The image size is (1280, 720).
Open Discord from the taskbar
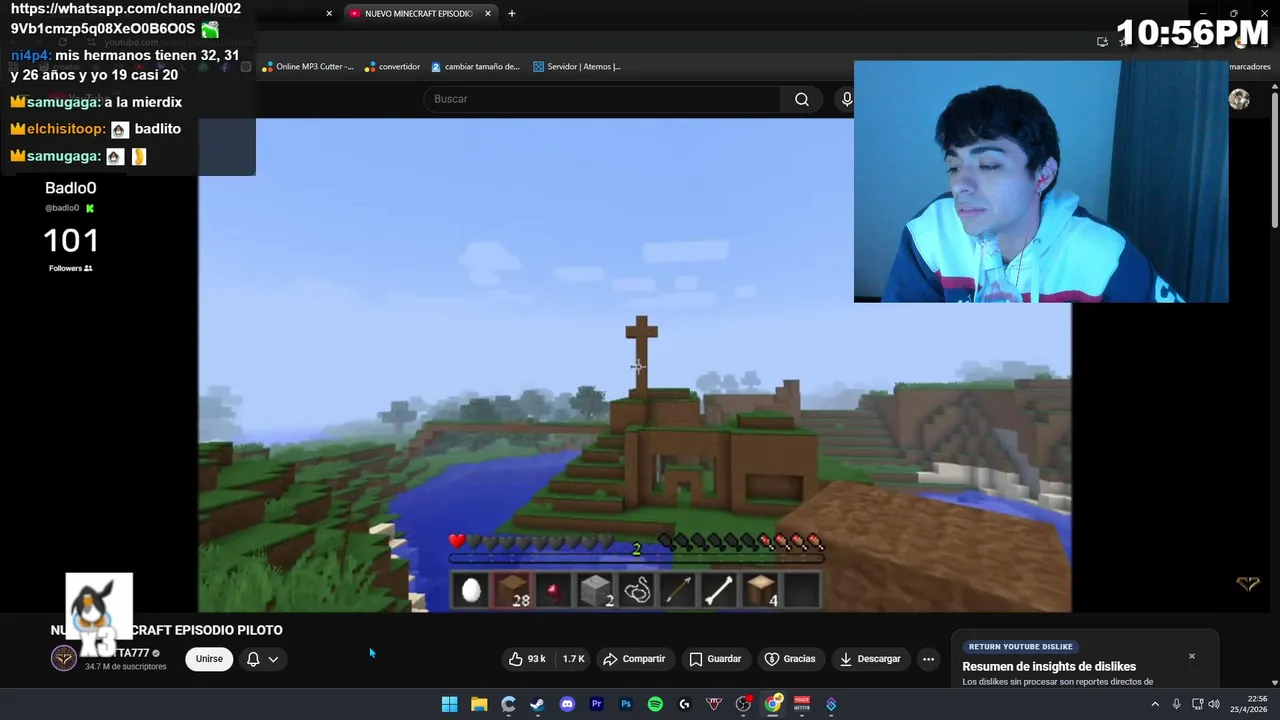[x=567, y=704]
